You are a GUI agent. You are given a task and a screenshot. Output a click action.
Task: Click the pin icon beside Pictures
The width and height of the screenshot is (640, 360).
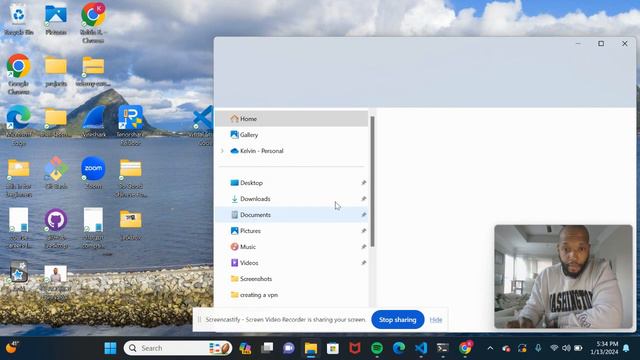(x=363, y=231)
